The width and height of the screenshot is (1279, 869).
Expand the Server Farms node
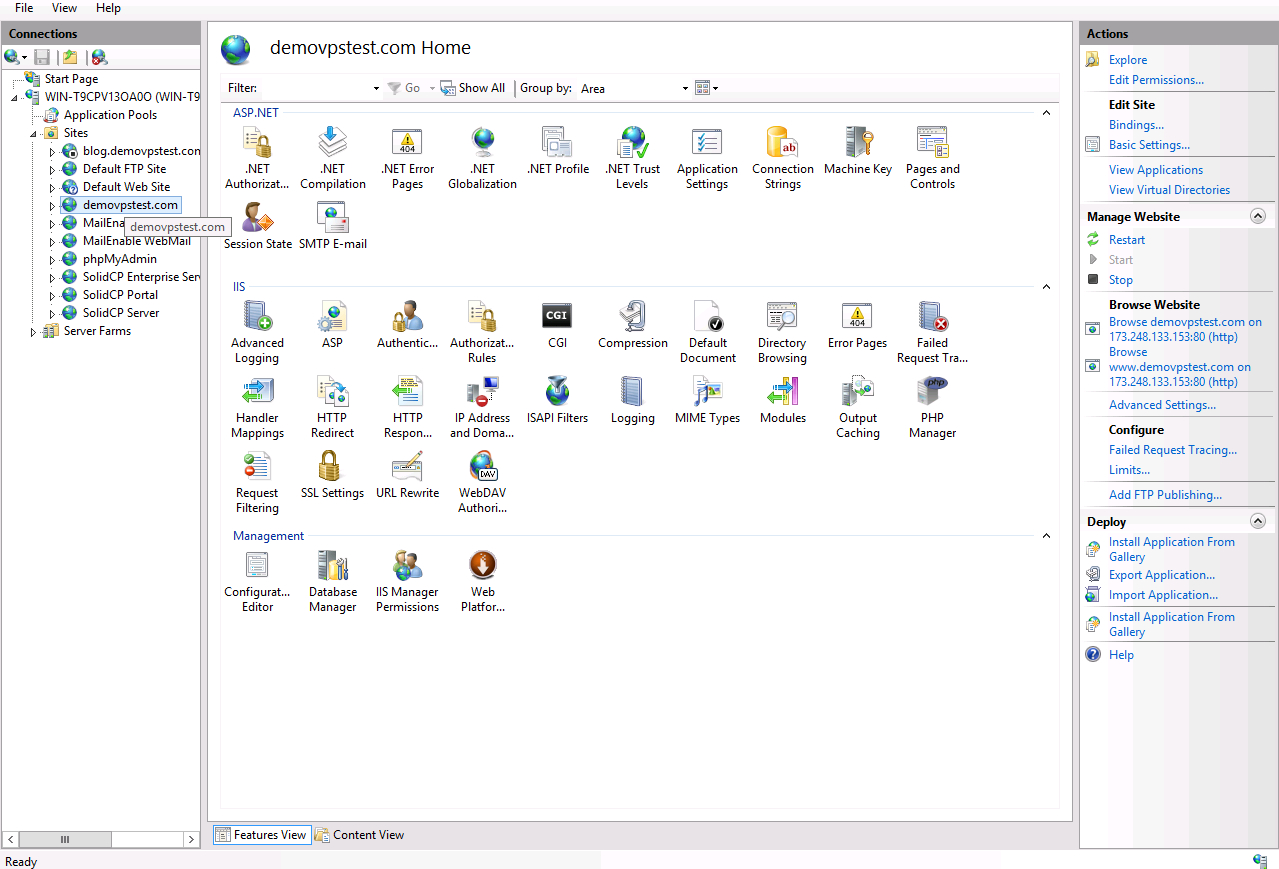(x=34, y=332)
